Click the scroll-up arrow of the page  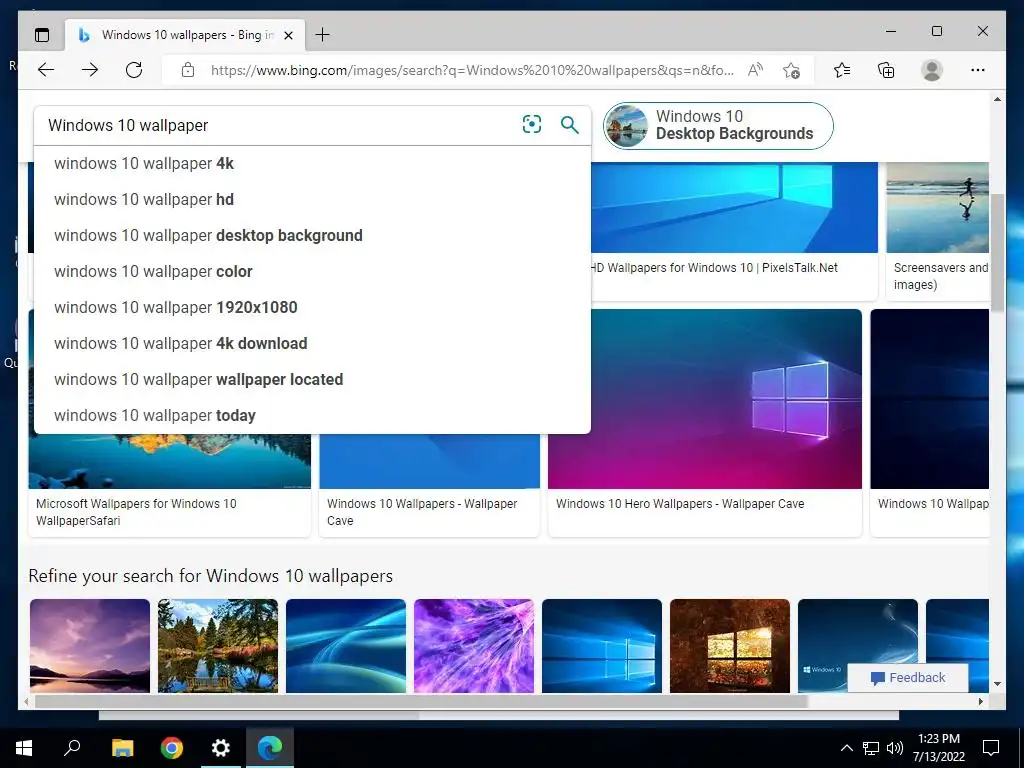click(997, 99)
